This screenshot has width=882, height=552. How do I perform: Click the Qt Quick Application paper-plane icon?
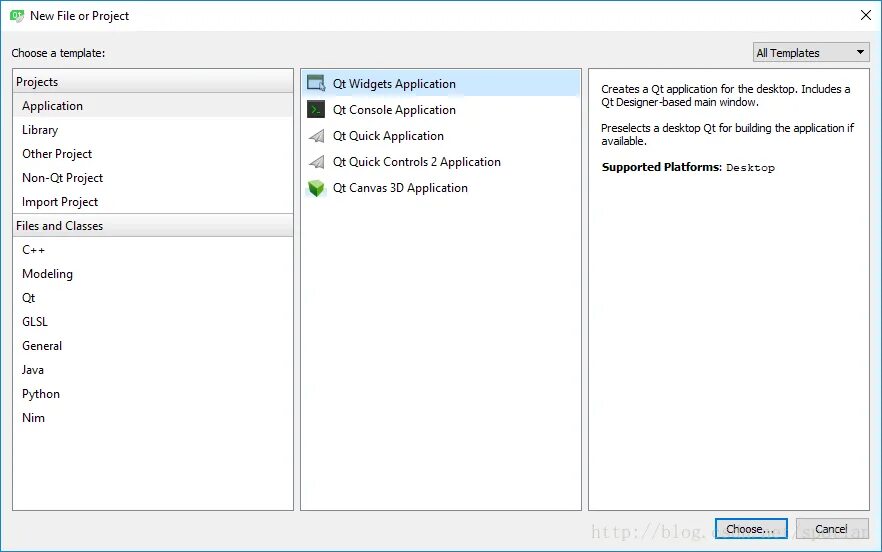(316, 136)
